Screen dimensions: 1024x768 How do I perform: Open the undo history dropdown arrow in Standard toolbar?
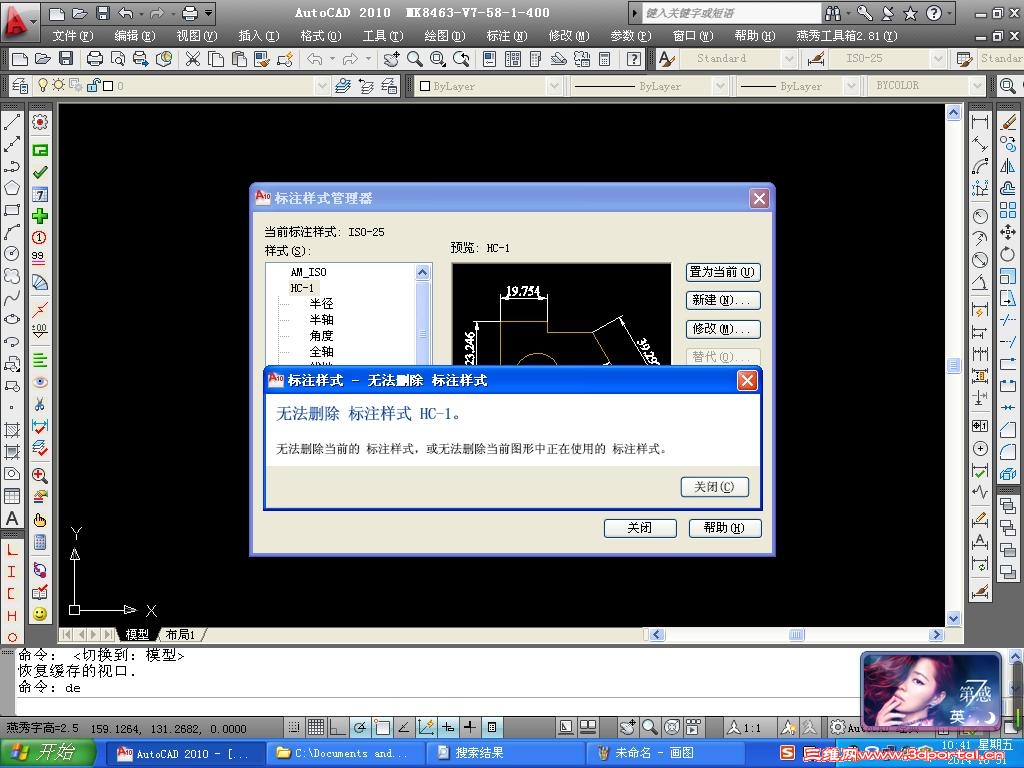[x=332, y=59]
